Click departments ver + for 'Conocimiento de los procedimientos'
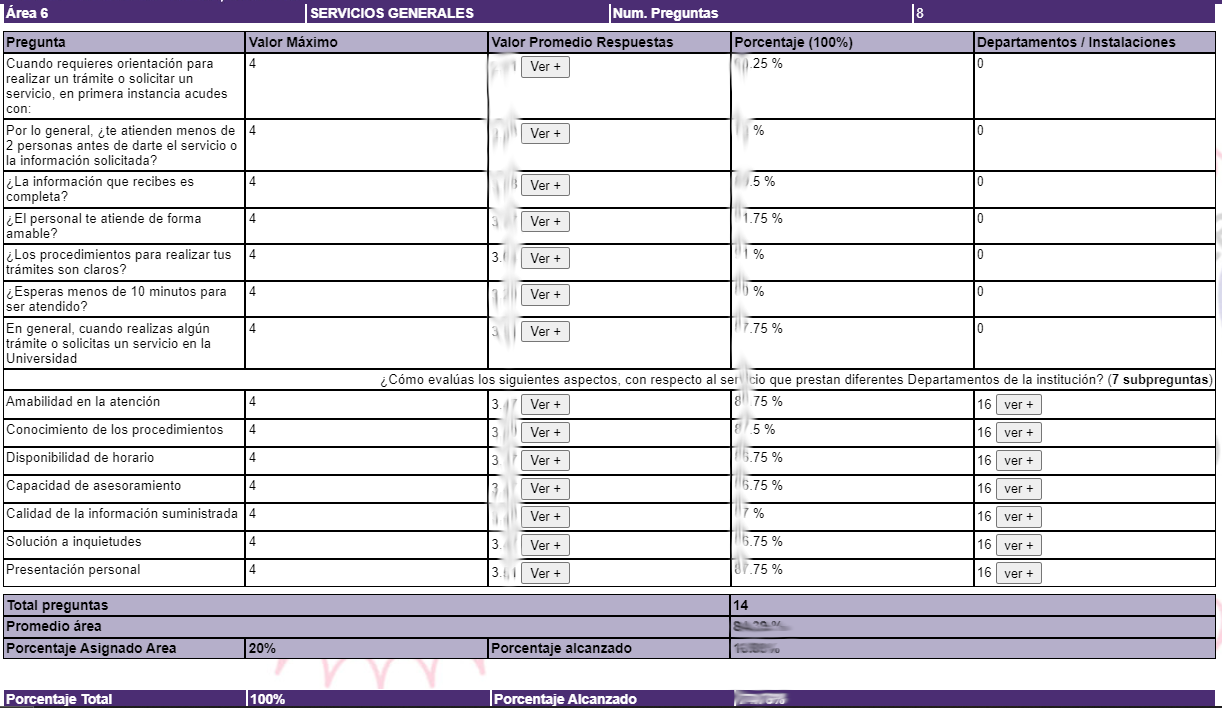 [1018, 433]
